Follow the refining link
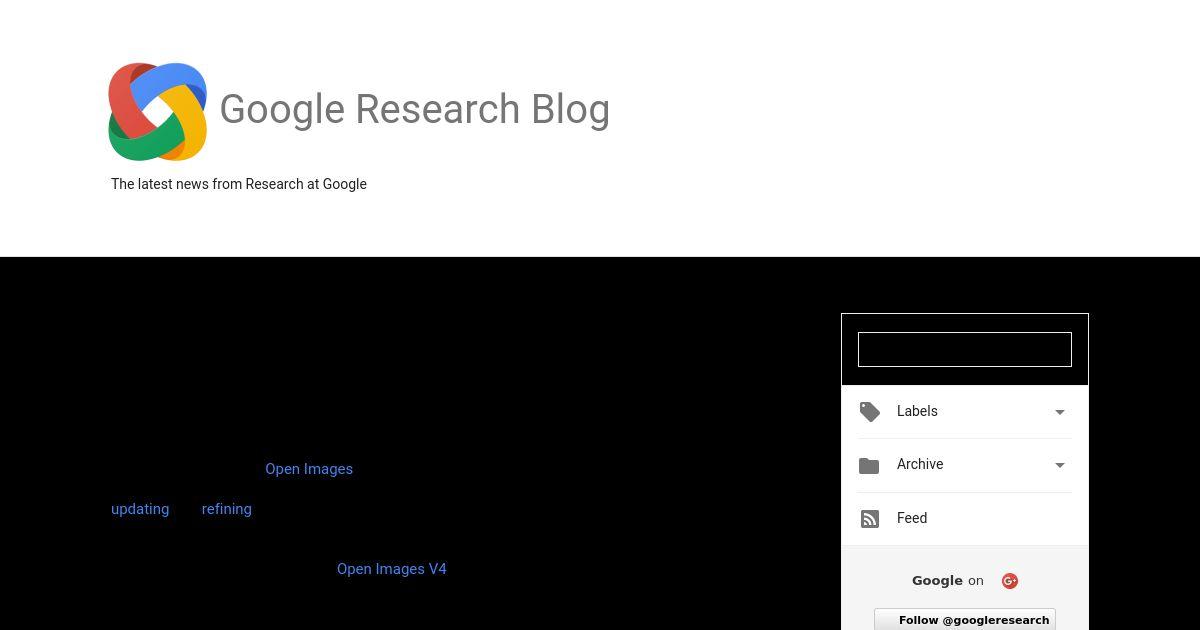This screenshot has height=630, width=1200. click(x=226, y=509)
